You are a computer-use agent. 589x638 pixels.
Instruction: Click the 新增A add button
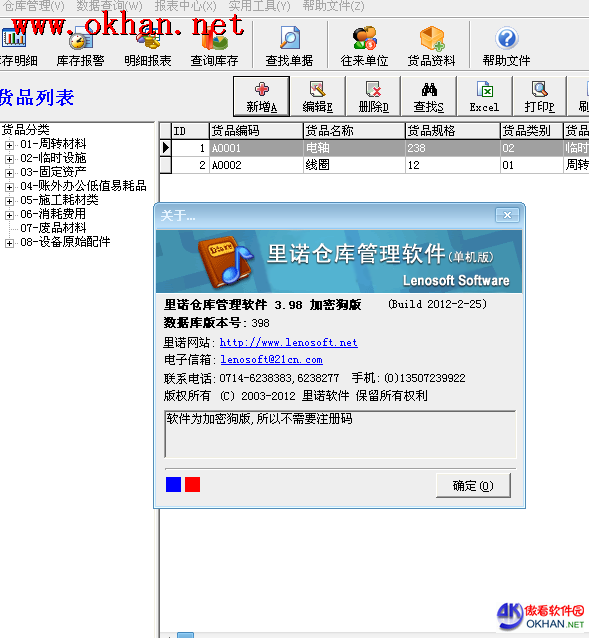coord(262,96)
